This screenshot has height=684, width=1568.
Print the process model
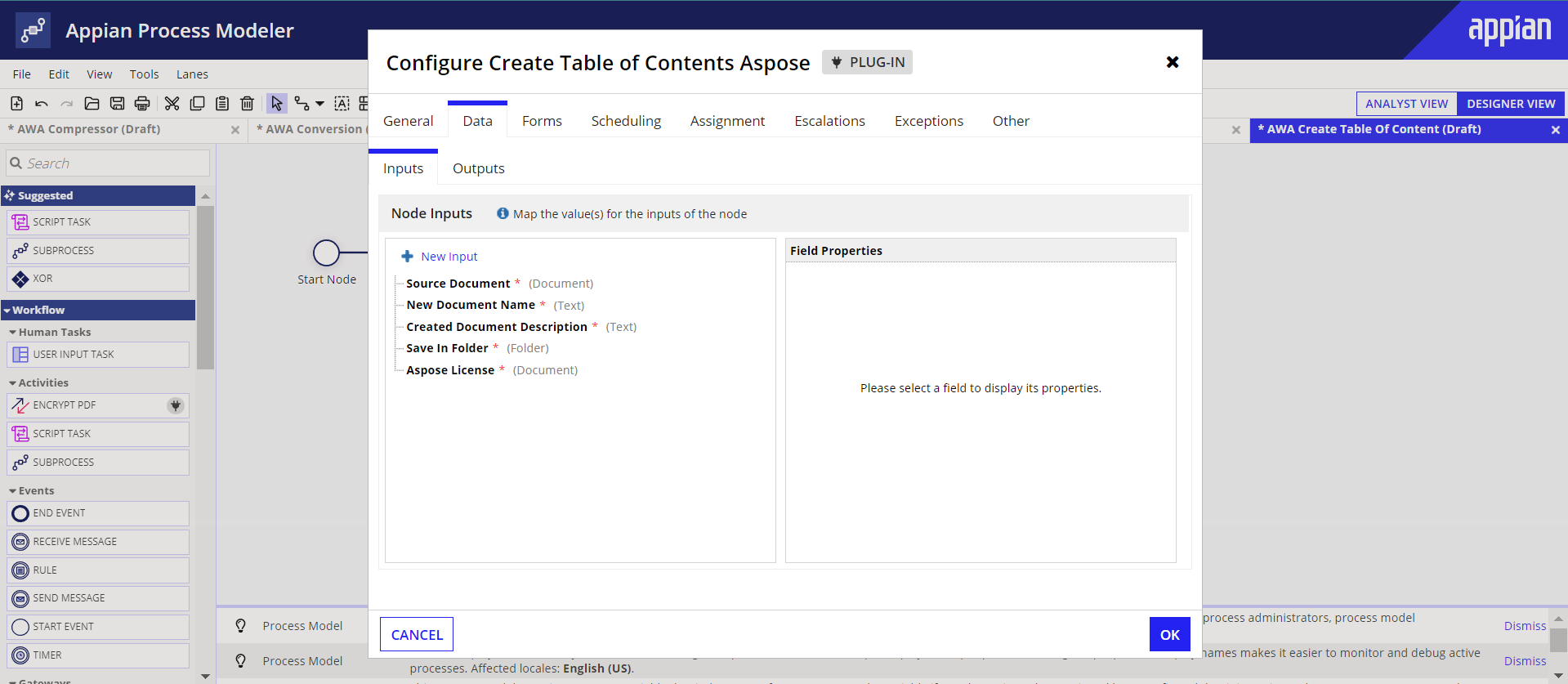(142, 104)
